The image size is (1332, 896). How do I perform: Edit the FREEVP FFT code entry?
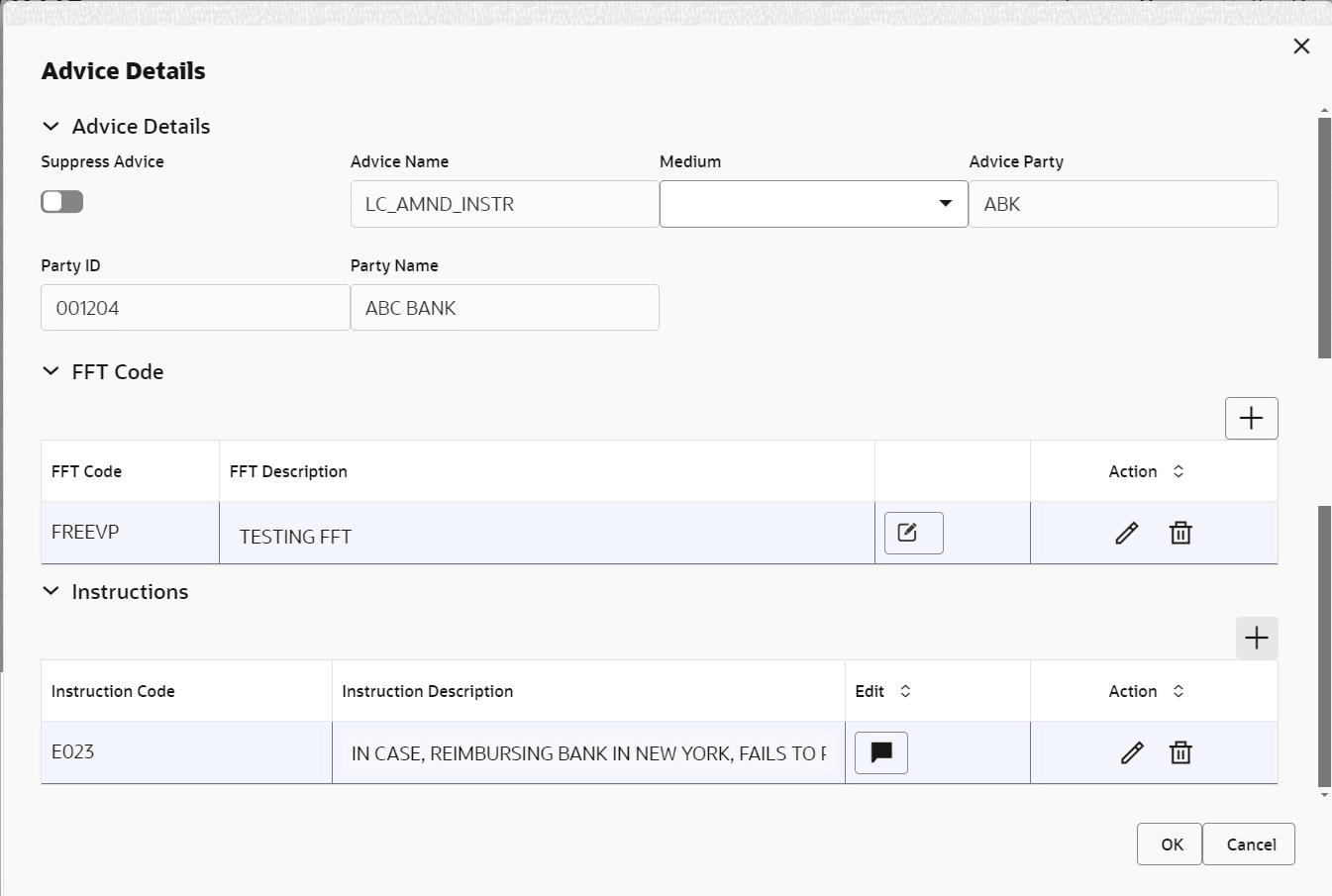coord(1127,533)
